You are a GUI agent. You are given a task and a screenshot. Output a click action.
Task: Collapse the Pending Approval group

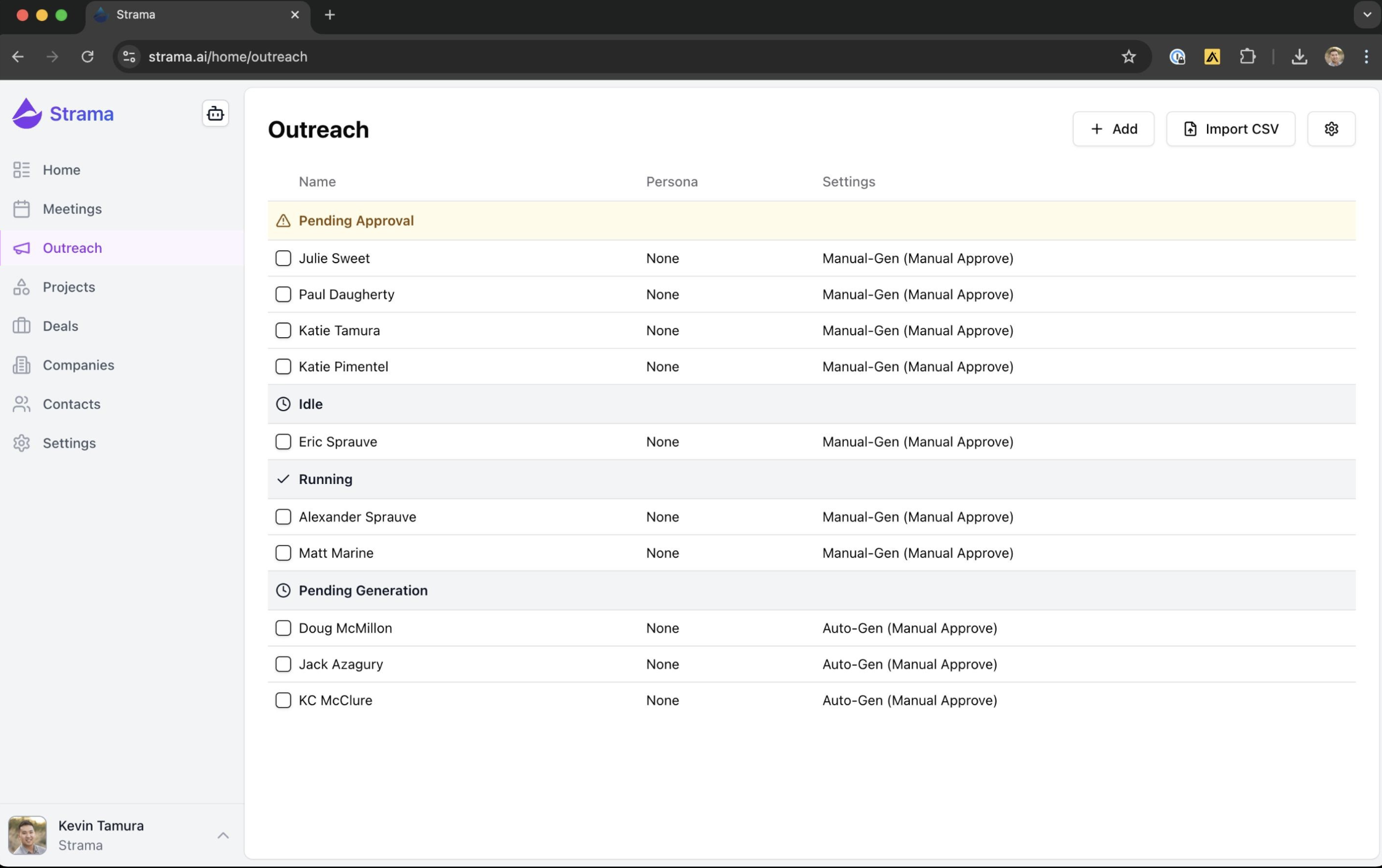click(x=356, y=221)
